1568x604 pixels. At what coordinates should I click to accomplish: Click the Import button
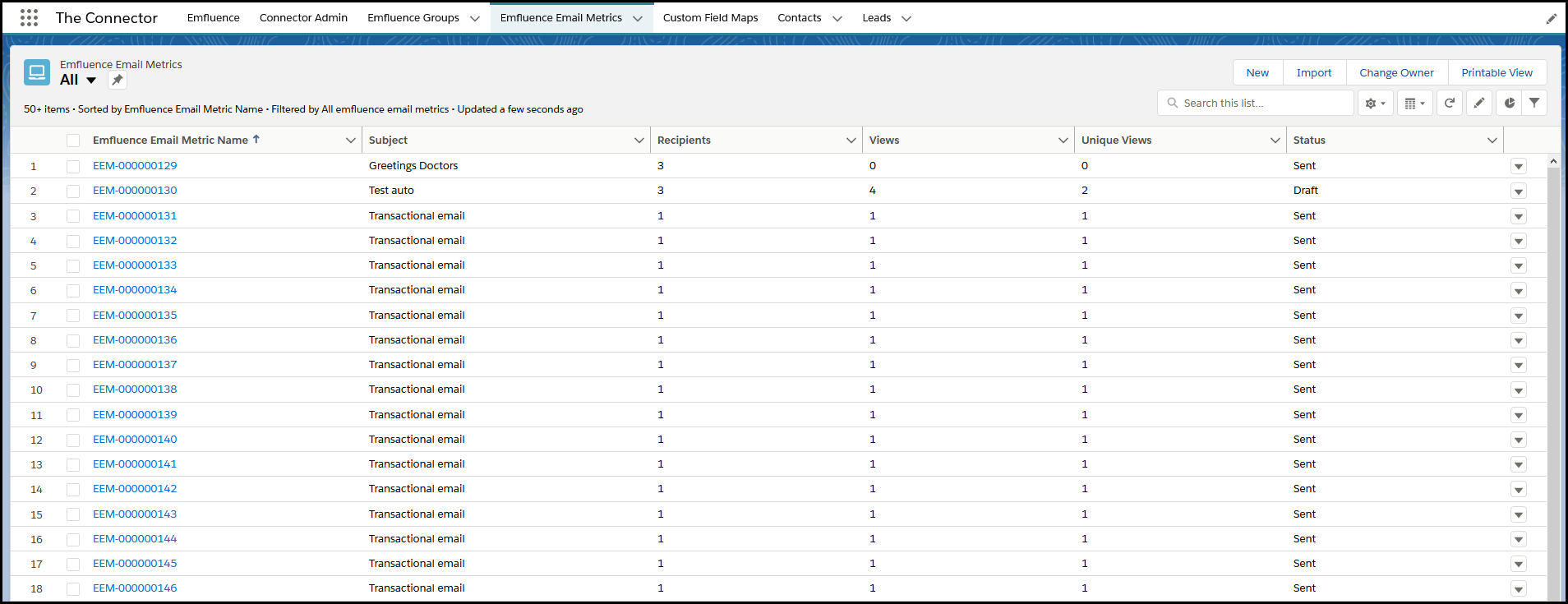1314,72
